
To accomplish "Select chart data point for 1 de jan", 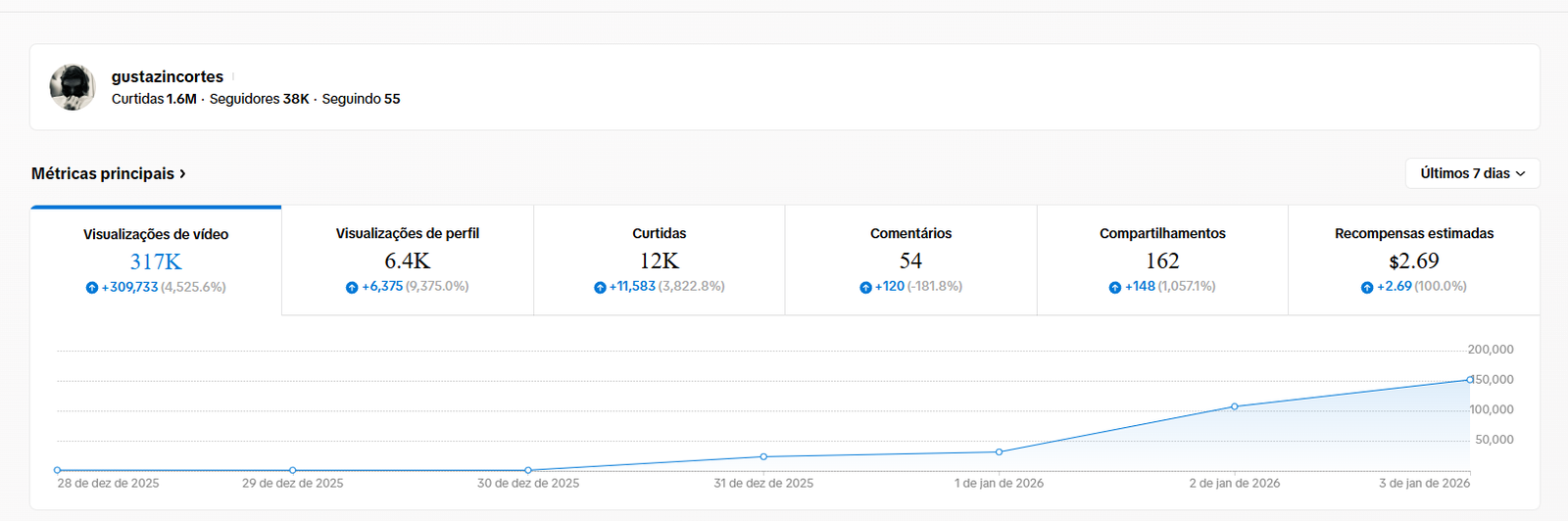I will pos(1000,451).
